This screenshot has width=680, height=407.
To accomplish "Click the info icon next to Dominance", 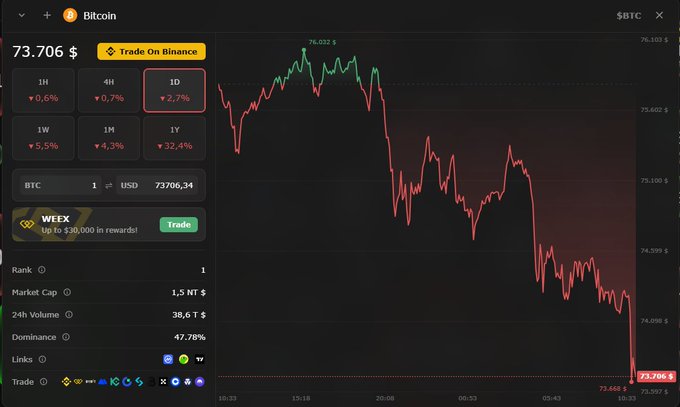I will pyautogui.click(x=66, y=337).
